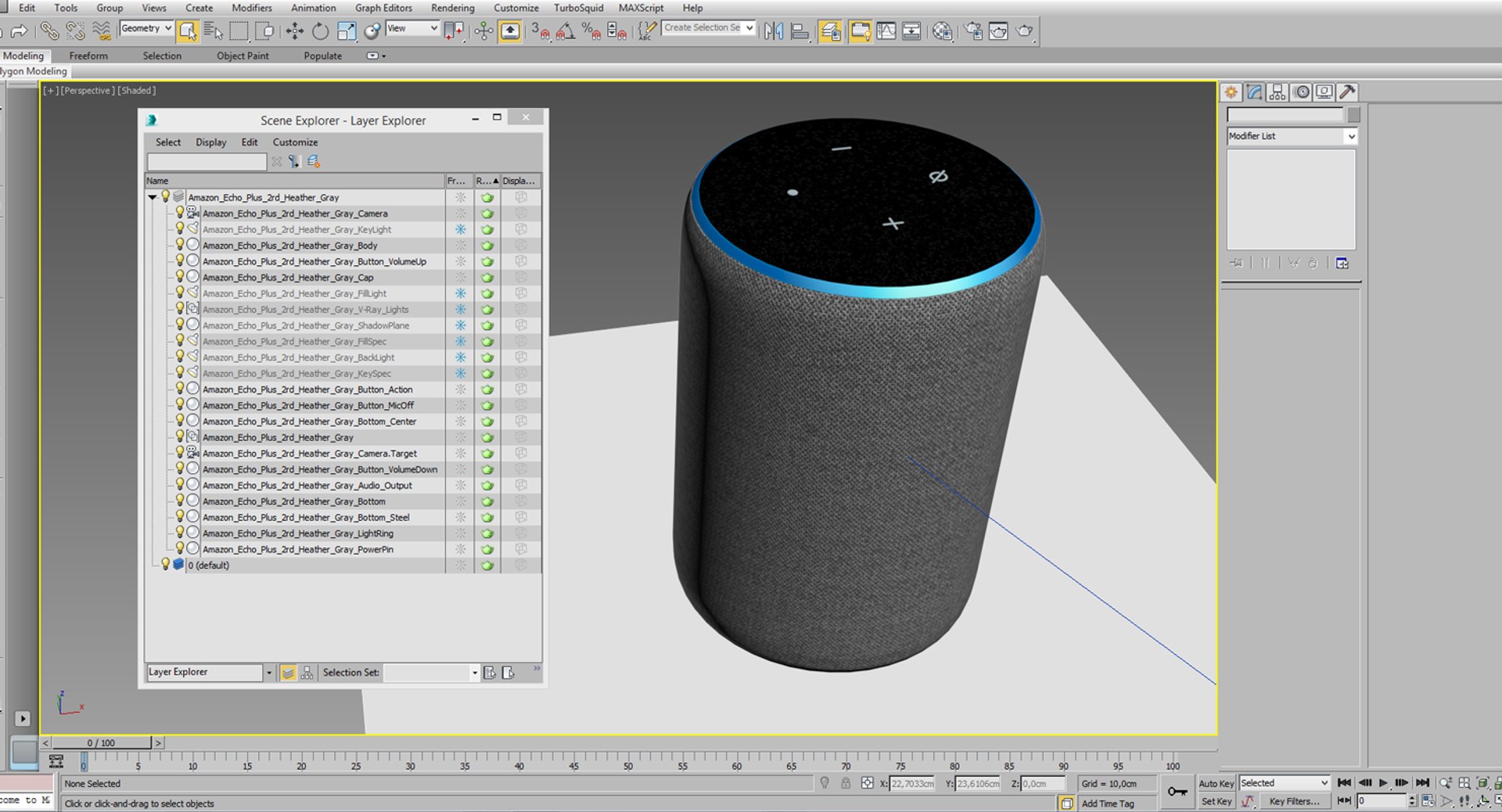1502x812 pixels.
Task: Toggle renderable teapot on Cap row
Action: pos(487,278)
